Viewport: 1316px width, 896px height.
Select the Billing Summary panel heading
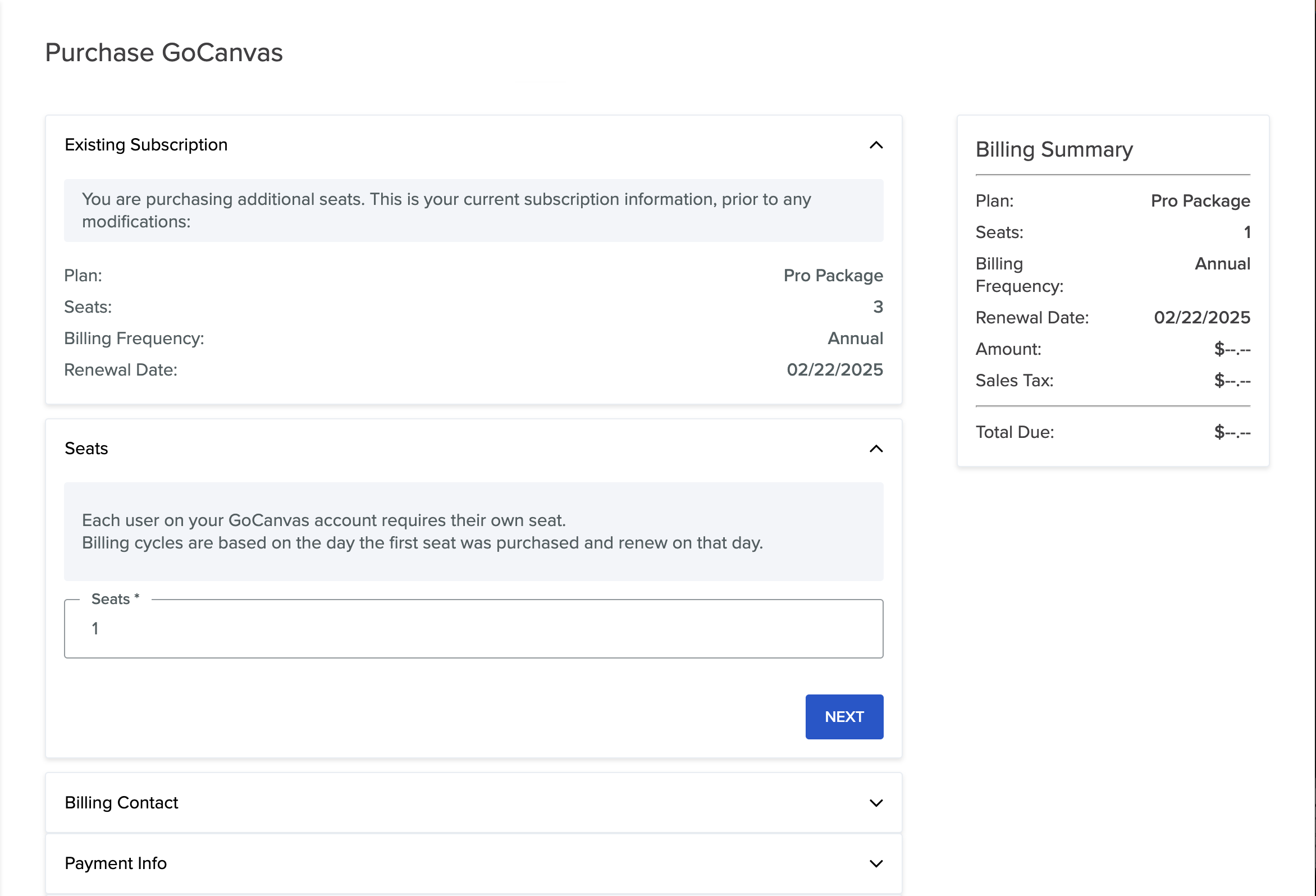[x=1053, y=149]
